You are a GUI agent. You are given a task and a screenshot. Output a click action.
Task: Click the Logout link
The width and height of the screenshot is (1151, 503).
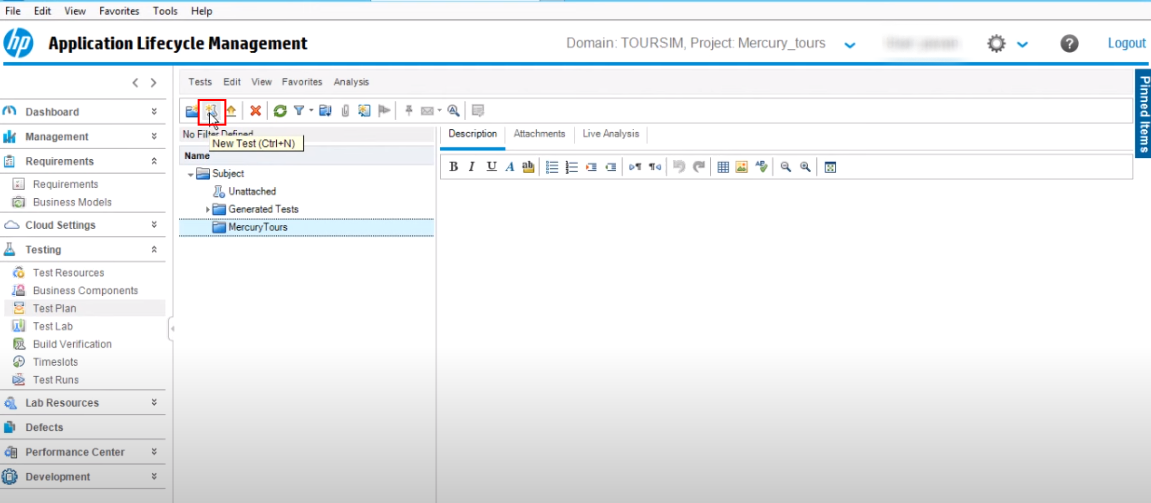pos(1126,44)
